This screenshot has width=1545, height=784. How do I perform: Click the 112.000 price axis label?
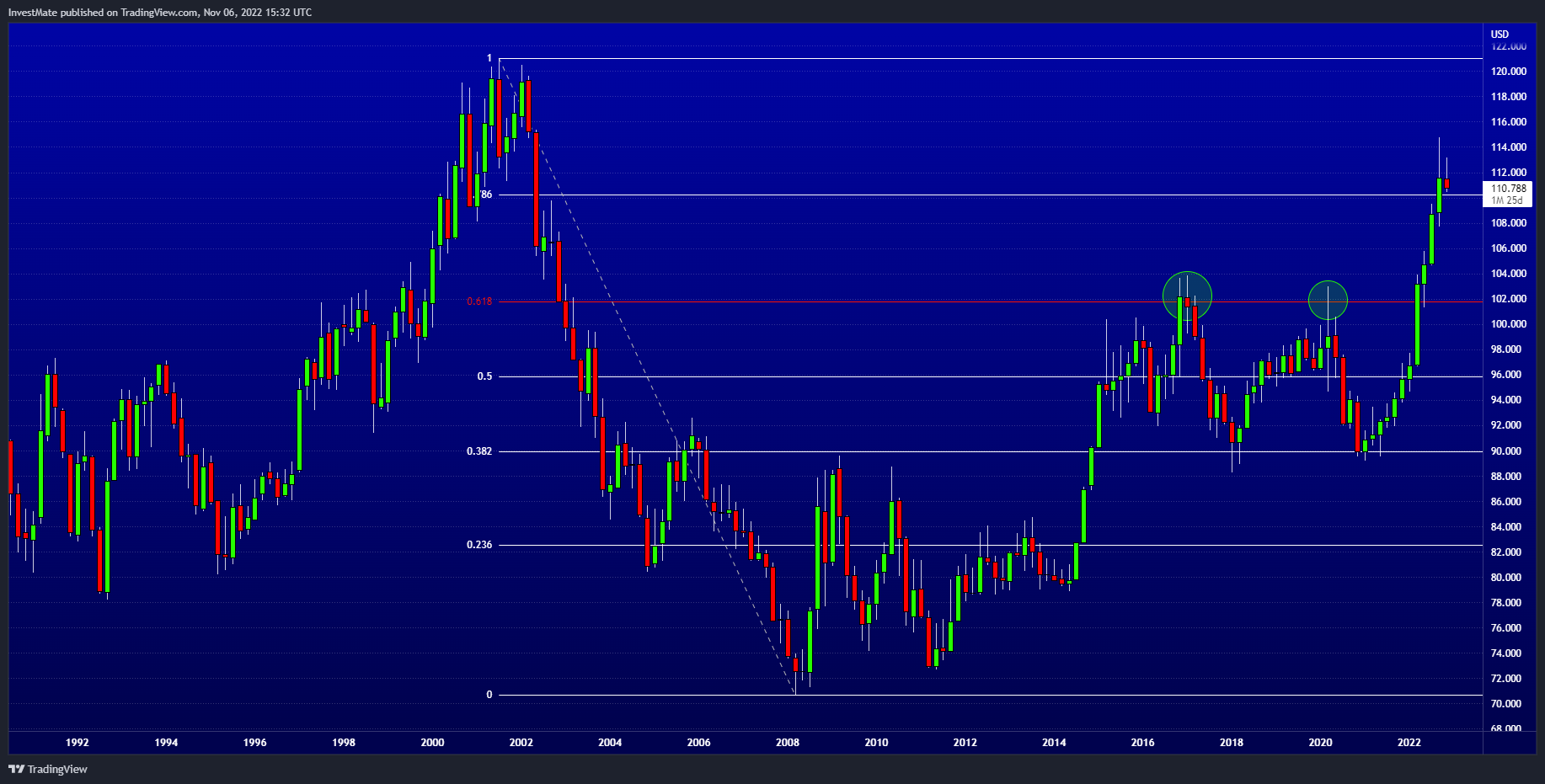coord(1508,173)
